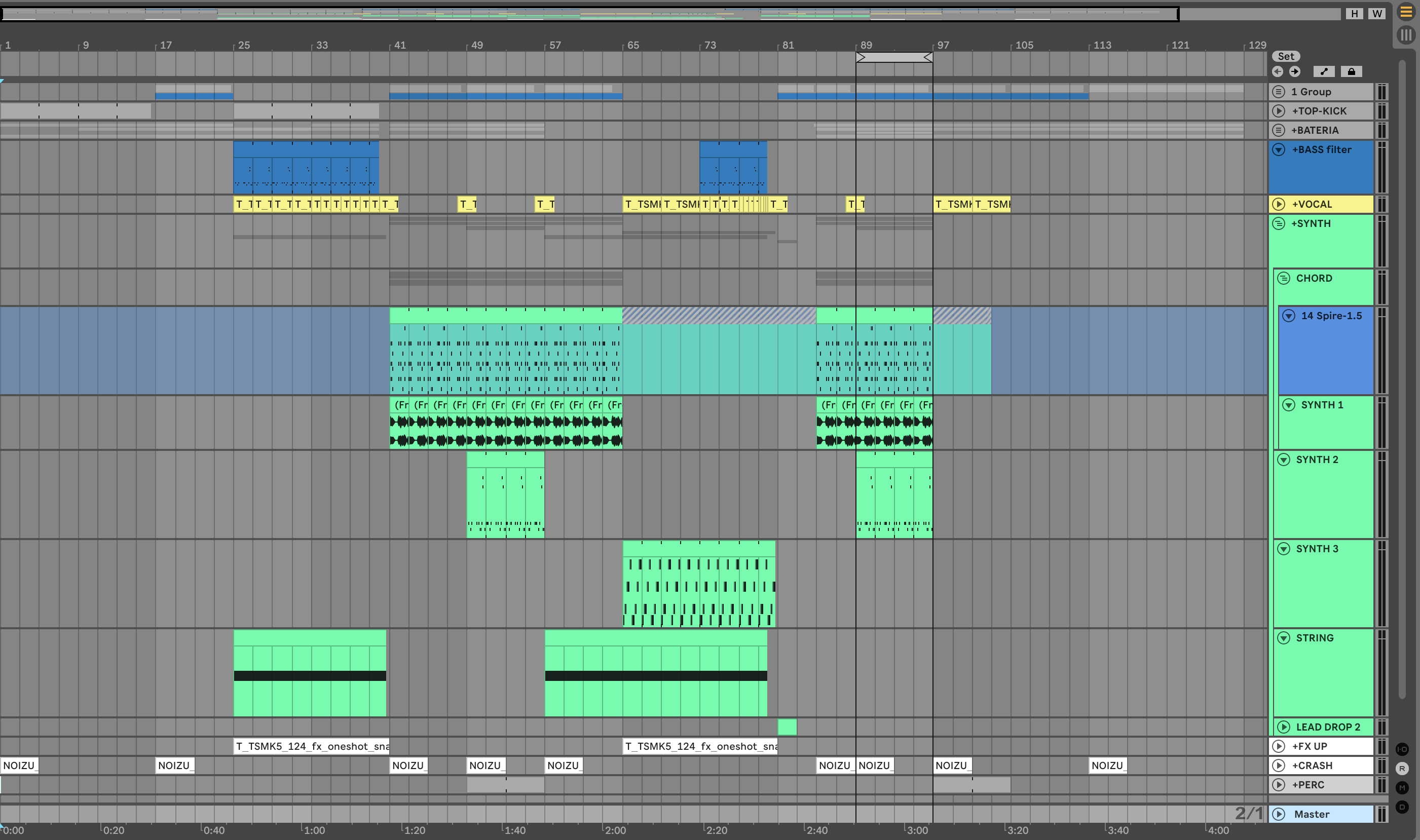Switch to Session view selector icon
Screen dimensions: 1420x840
click(1406, 35)
